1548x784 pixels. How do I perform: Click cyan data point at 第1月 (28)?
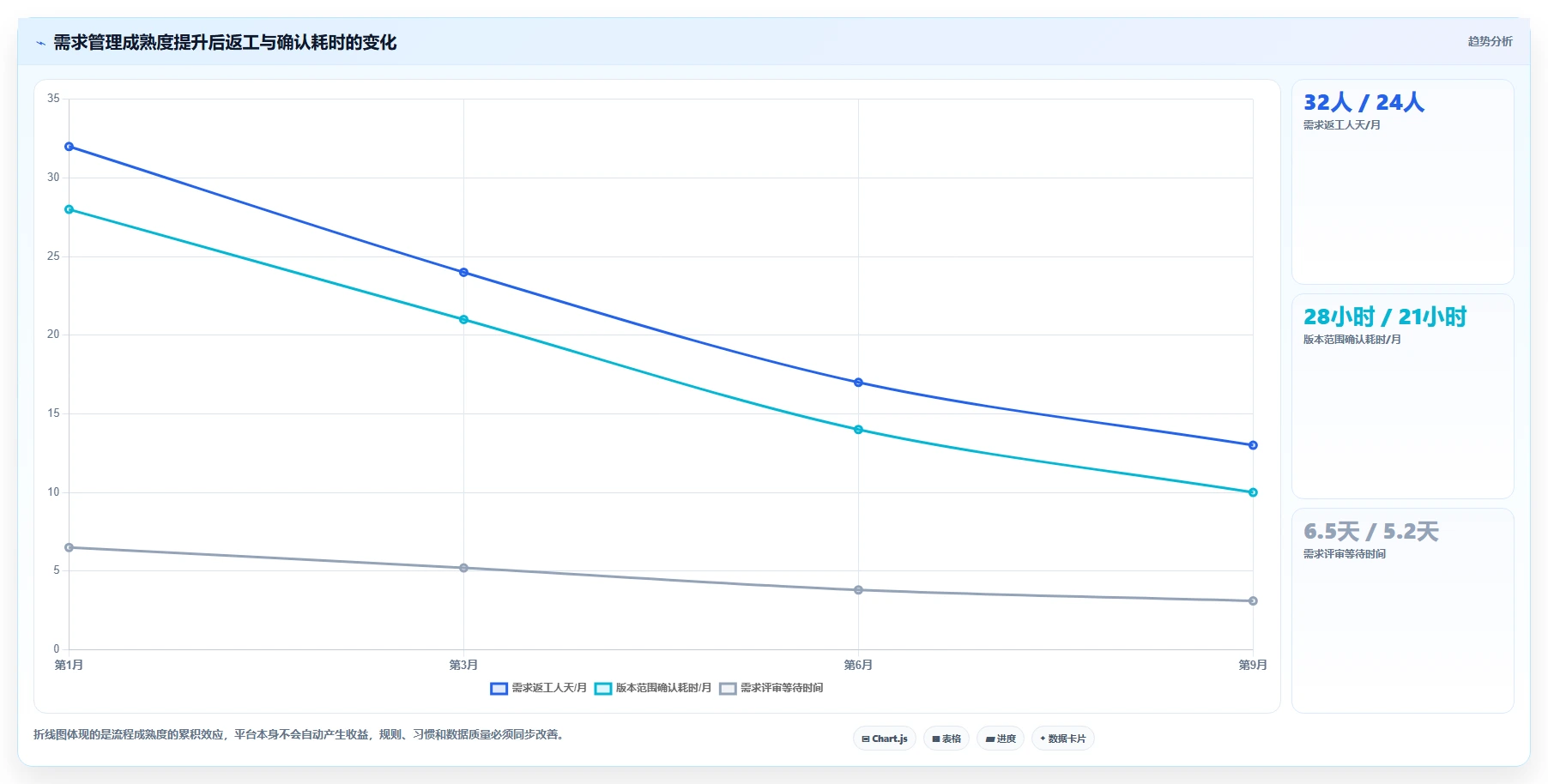click(70, 209)
